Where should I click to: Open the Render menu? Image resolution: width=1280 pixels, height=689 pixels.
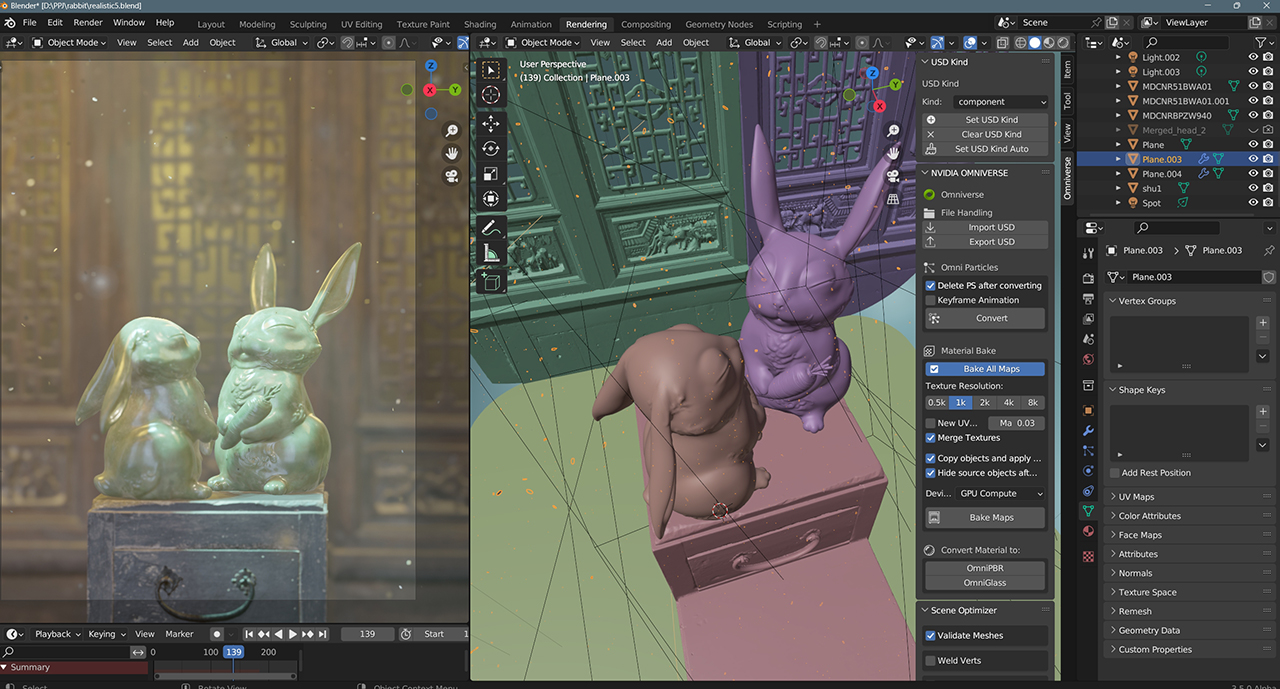tap(88, 22)
